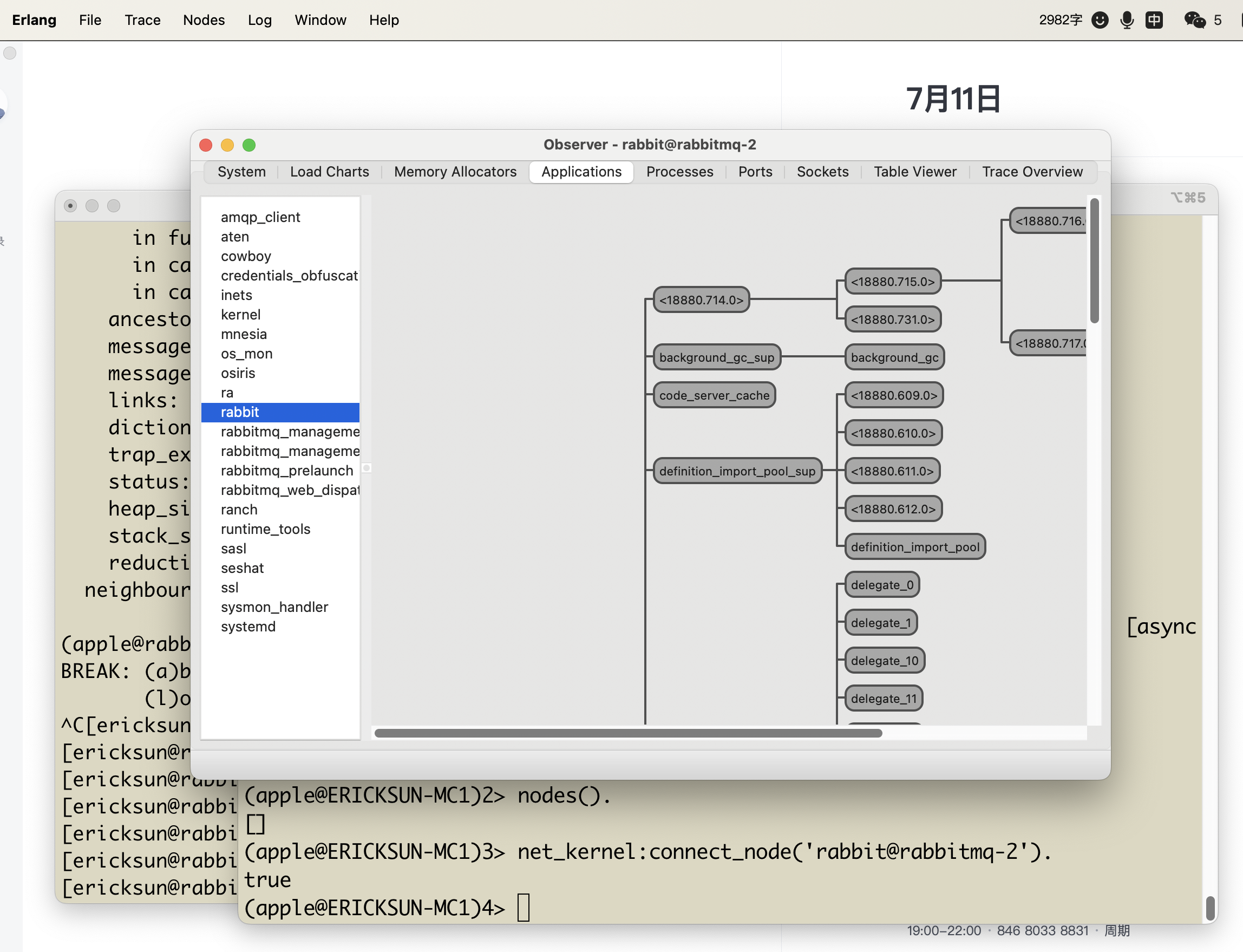The height and width of the screenshot is (952, 1243).
Task: Click the terminal window's vertical scrollbar
Action: tap(1210, 908)
